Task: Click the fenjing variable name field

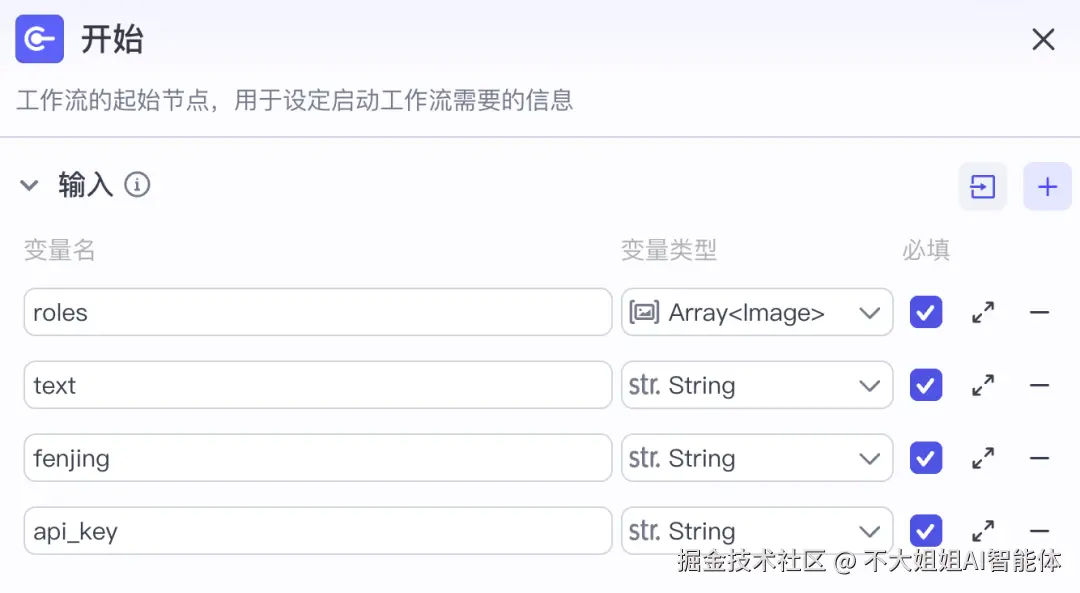Action: [x=318, y=459]
